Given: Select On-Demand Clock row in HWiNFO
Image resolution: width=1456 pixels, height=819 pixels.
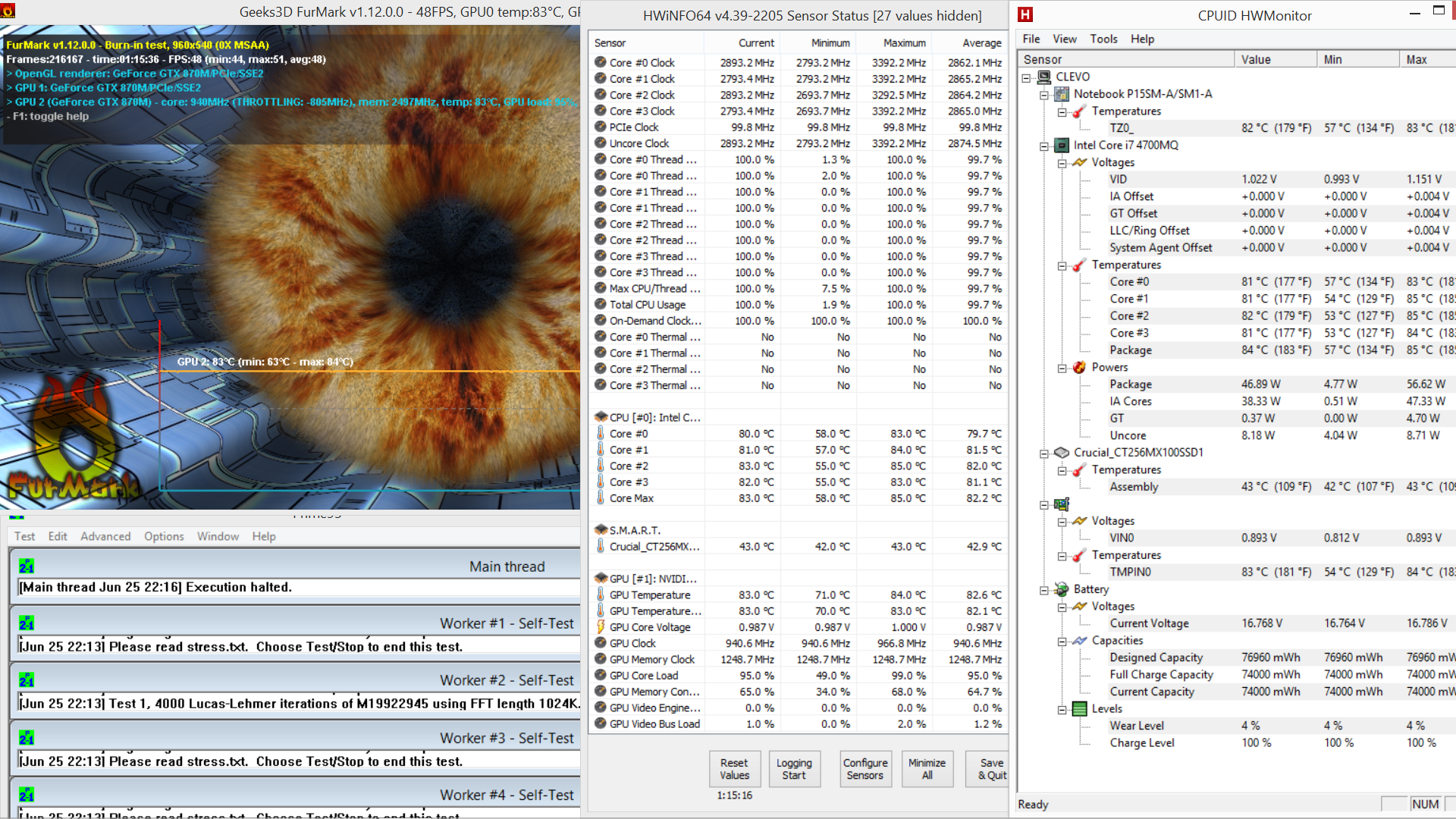Looking at the screenshot, I should tap(799, 321).
